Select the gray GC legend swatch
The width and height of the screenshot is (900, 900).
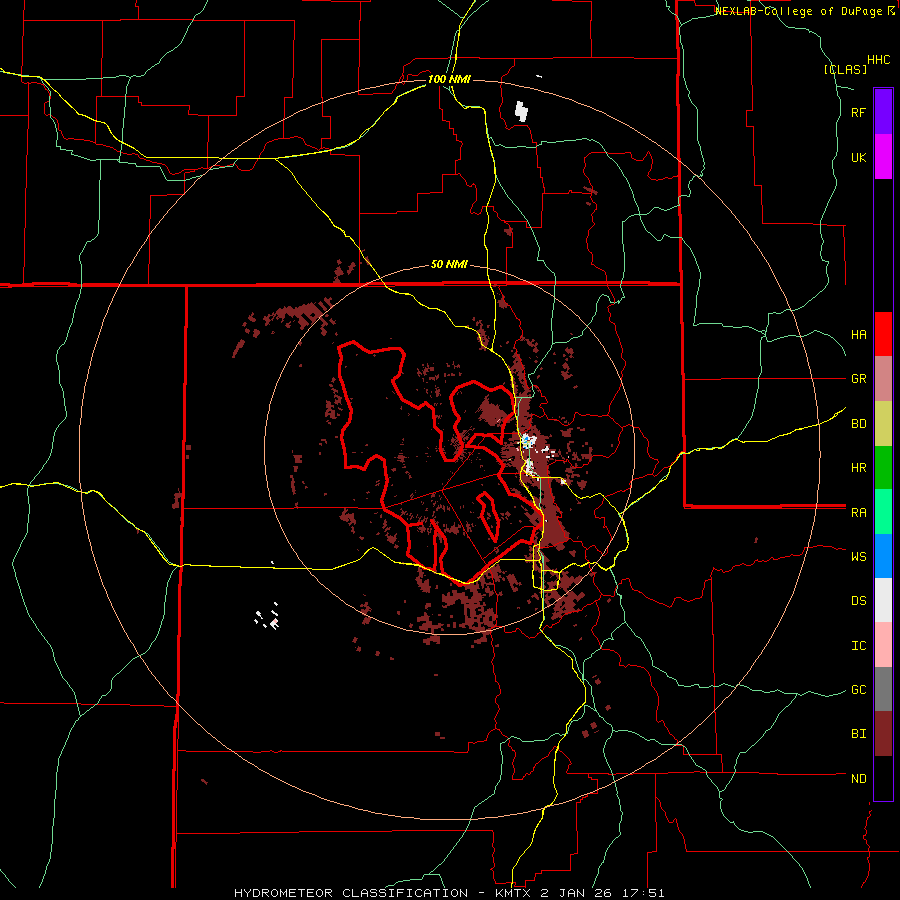point(883,689)
